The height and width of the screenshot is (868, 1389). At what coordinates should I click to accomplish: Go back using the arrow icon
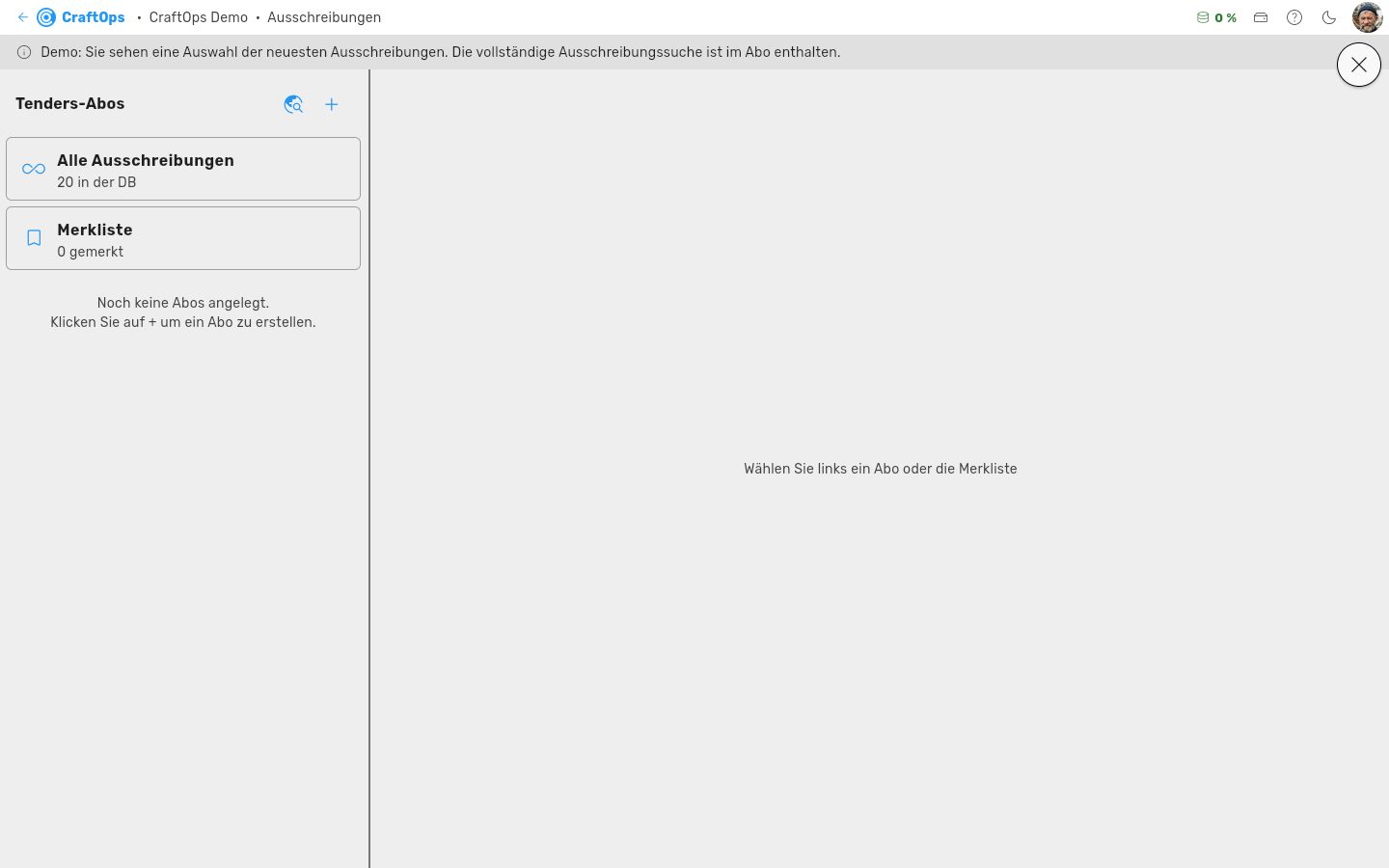pos(23,17)
